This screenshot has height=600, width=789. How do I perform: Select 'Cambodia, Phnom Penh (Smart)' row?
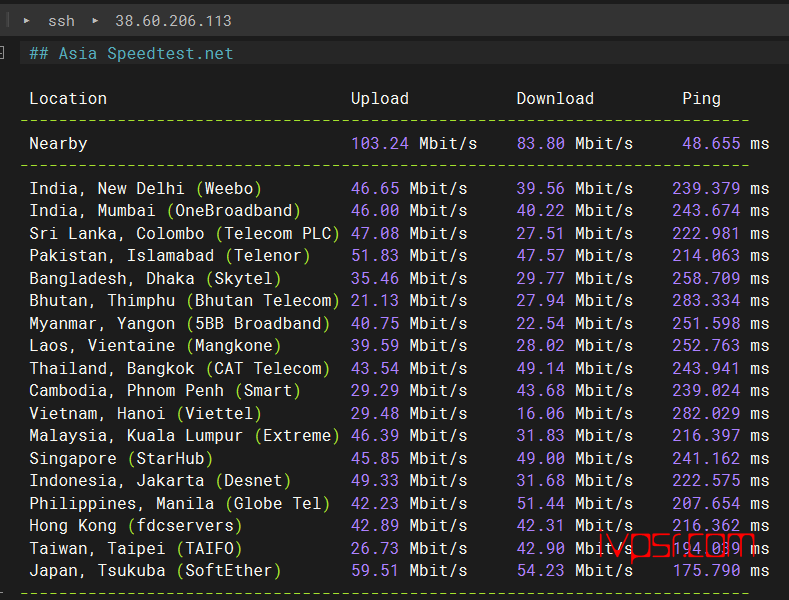click(x=399, y=391)
